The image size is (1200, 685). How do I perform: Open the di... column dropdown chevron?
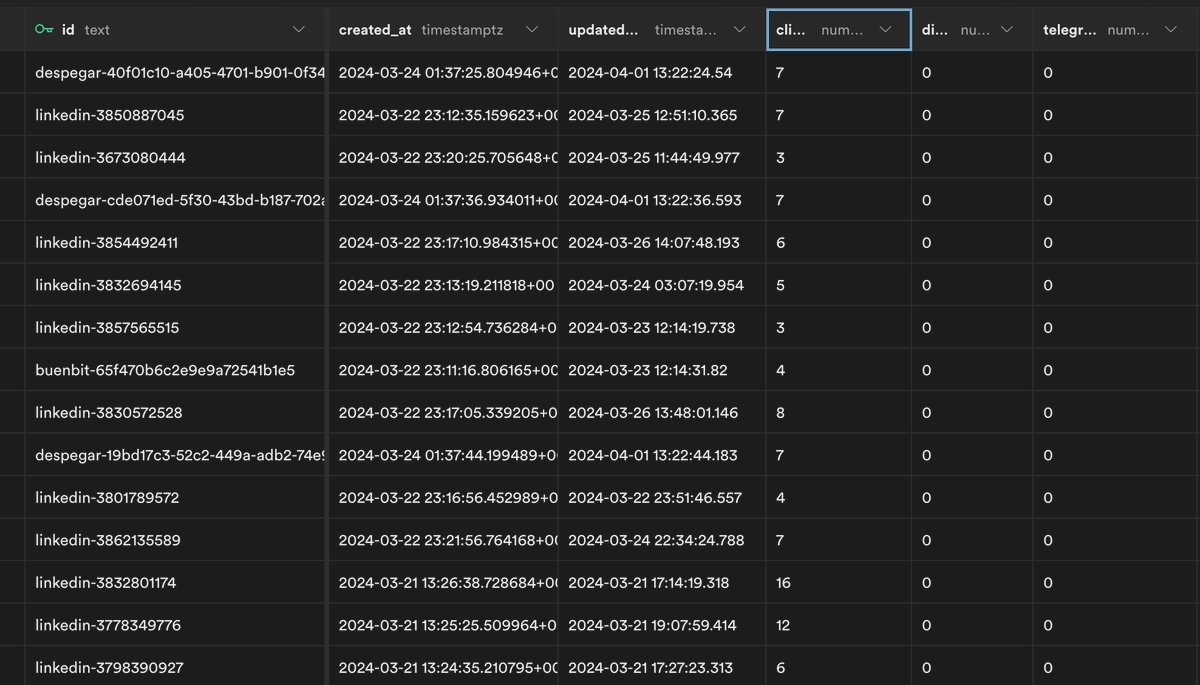coord(1007,30)
